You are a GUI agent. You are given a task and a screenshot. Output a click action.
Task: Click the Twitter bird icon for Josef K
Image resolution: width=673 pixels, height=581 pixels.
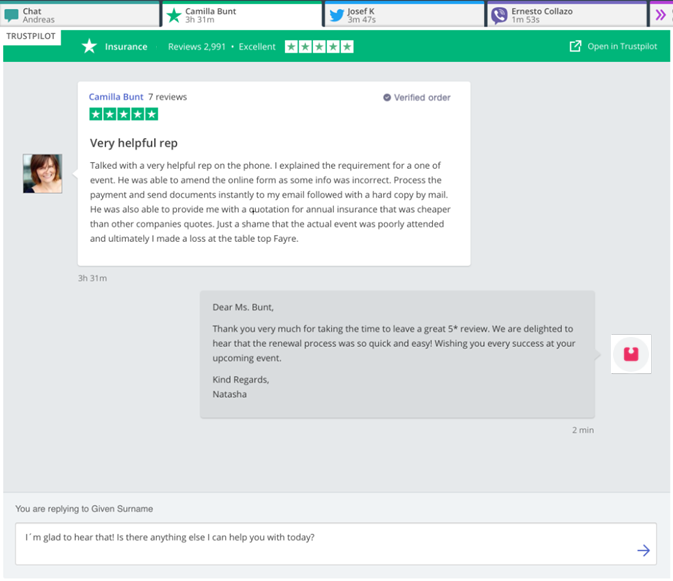click(336, 15)
